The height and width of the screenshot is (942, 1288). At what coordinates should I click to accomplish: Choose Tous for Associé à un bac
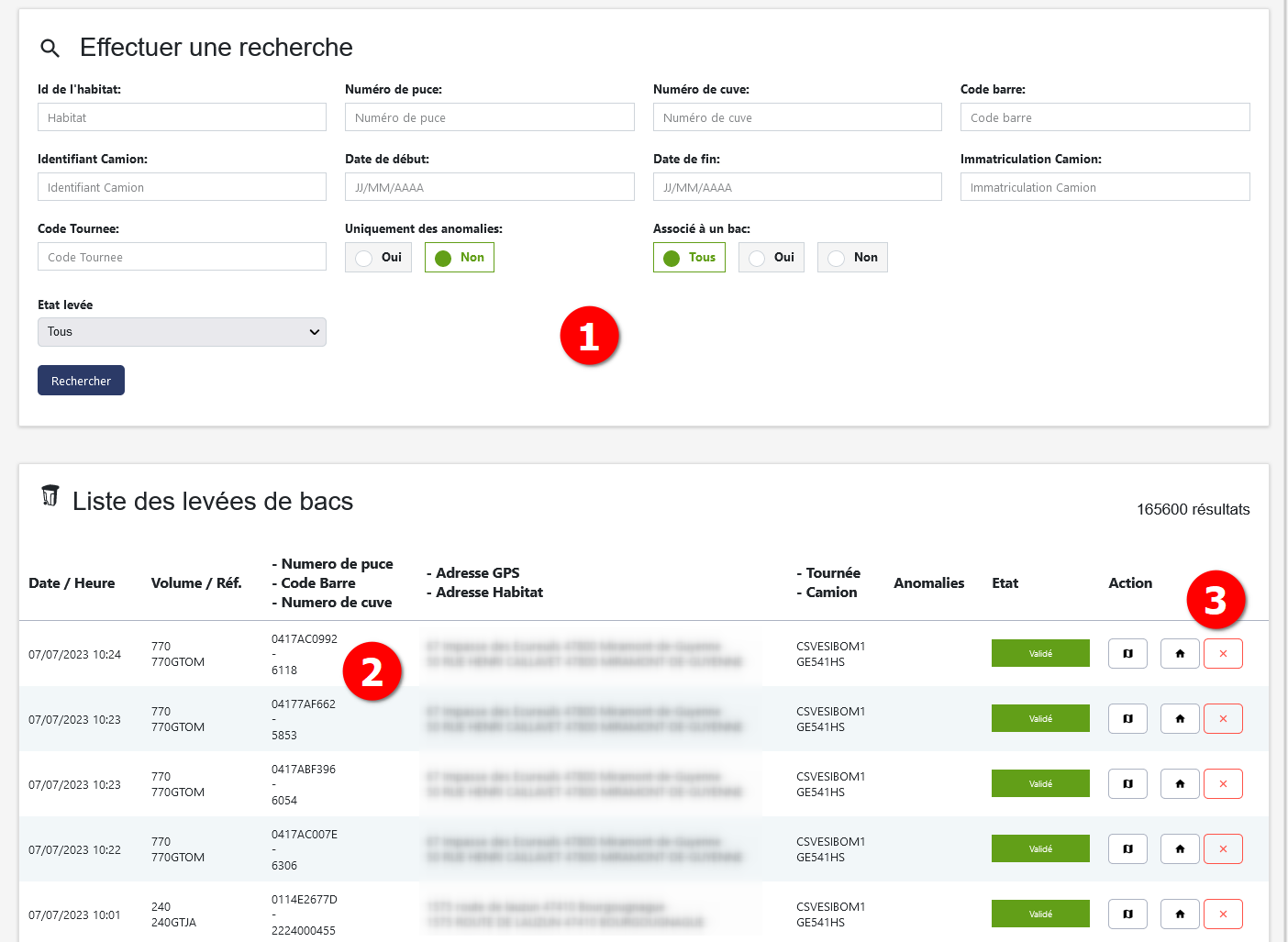pos(688,258)
